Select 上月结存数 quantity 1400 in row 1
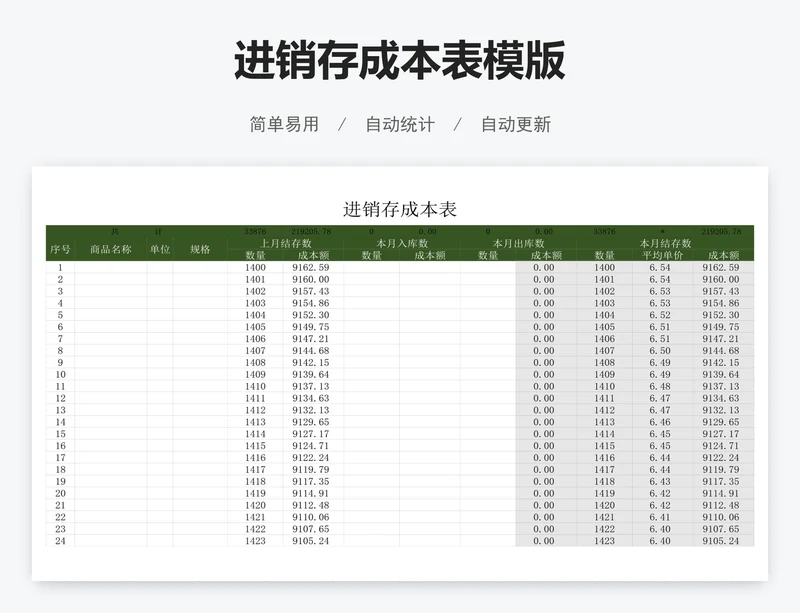This screenshot has width=800, height=613. 255,267
